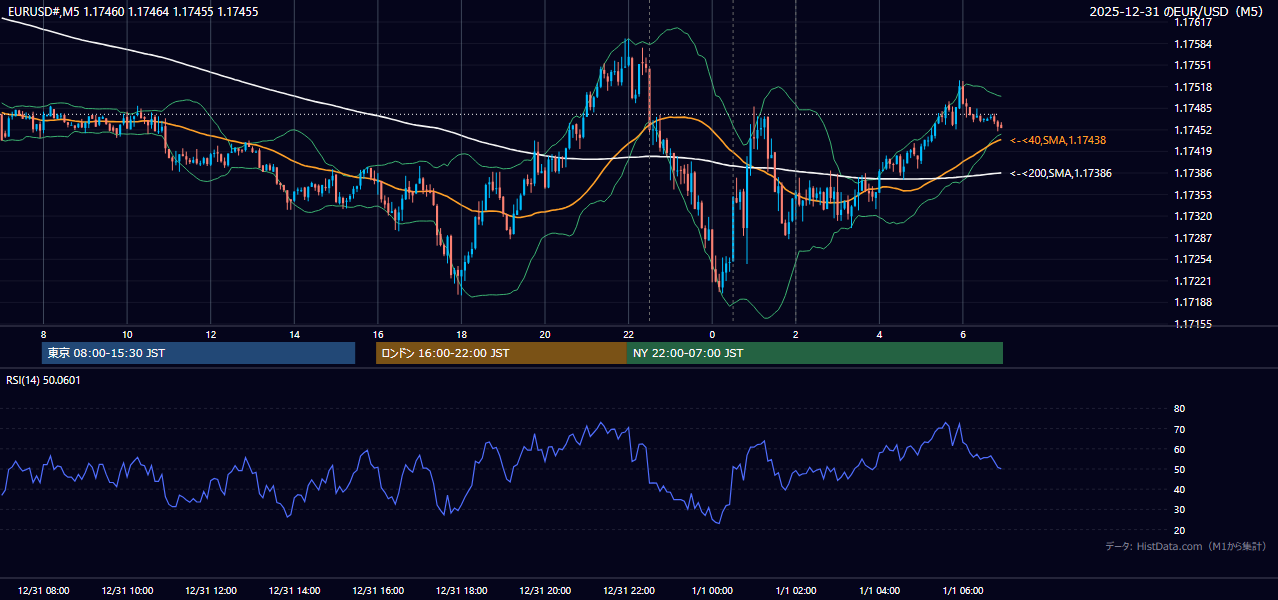The height and width of the screenshot is (600, 1278).
Task: Click price axis label 1.17452
Action: 1192,130
